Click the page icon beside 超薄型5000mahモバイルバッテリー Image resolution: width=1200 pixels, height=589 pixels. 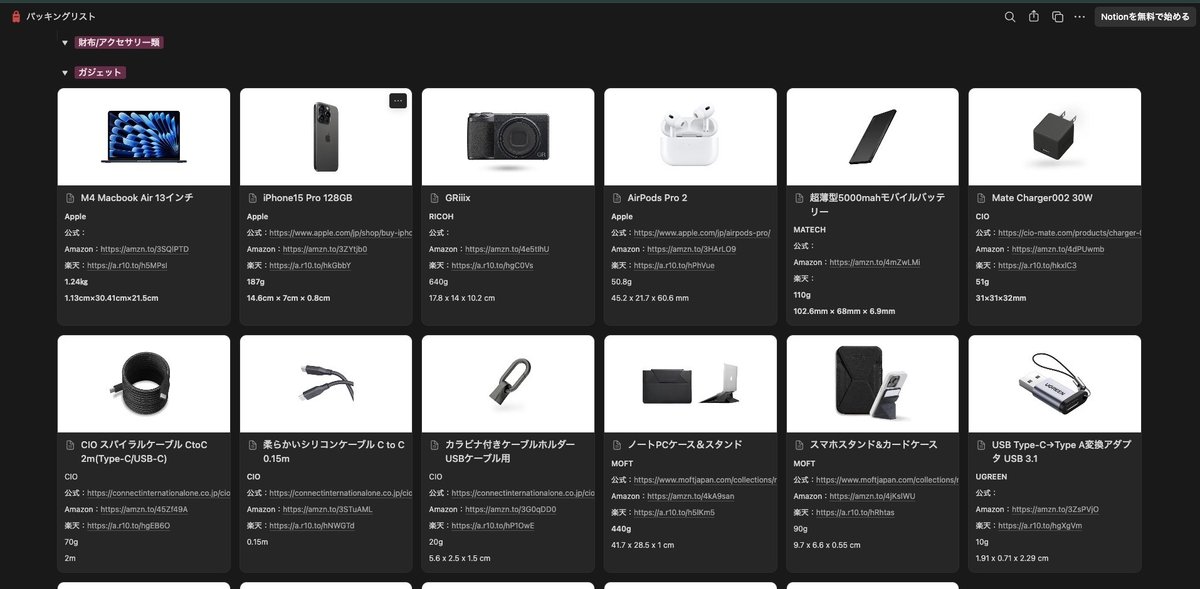(799, 198)
